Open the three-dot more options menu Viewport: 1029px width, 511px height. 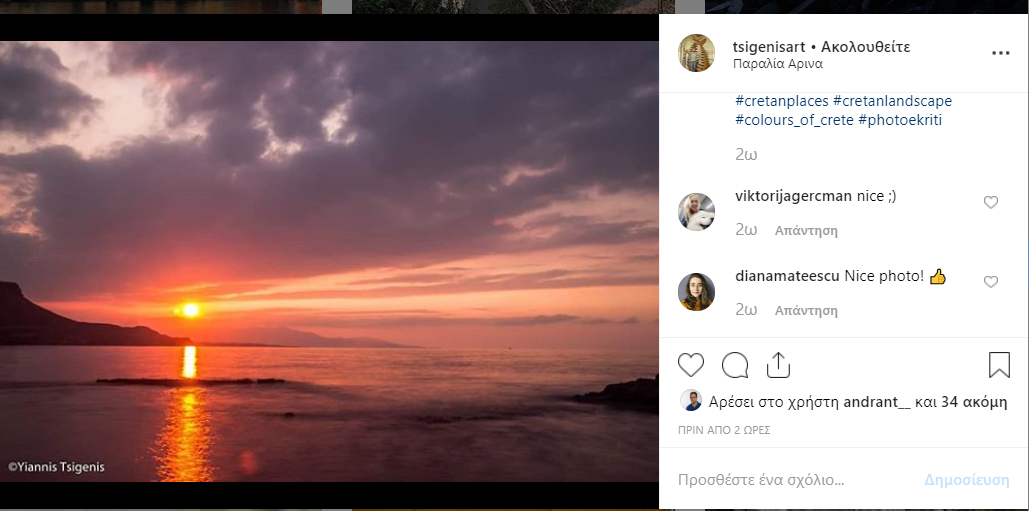pos(1000,53)
